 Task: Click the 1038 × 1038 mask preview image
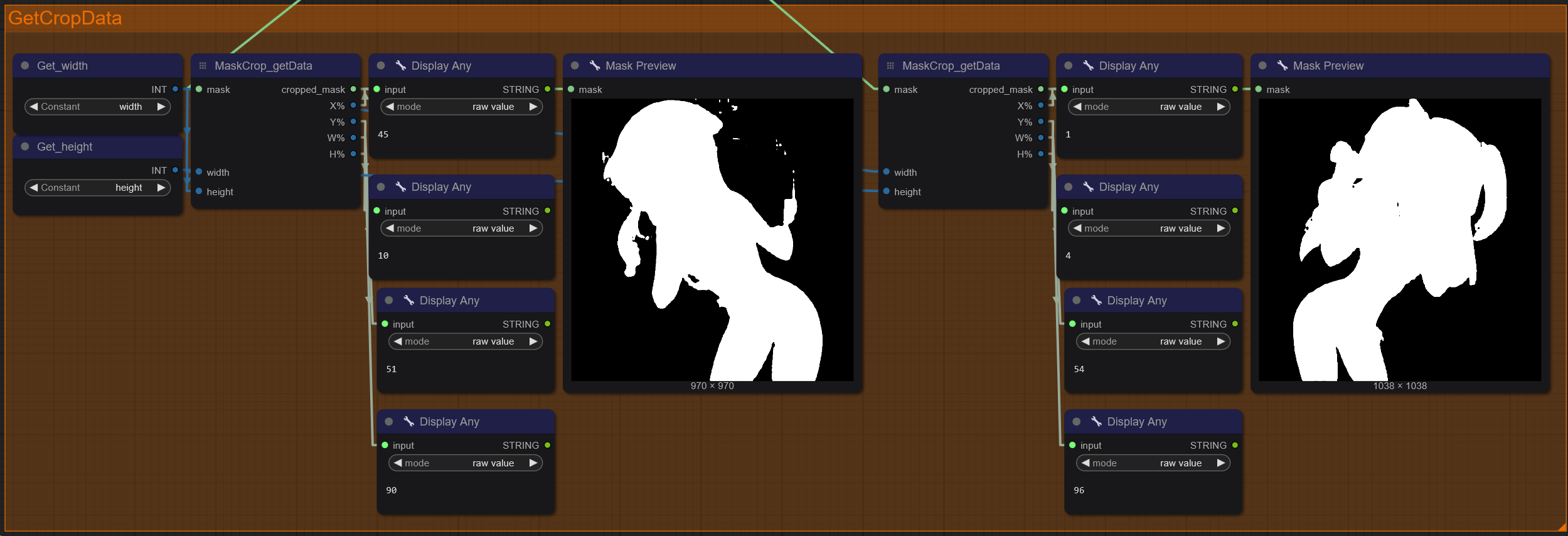[x=1399, y=240]
